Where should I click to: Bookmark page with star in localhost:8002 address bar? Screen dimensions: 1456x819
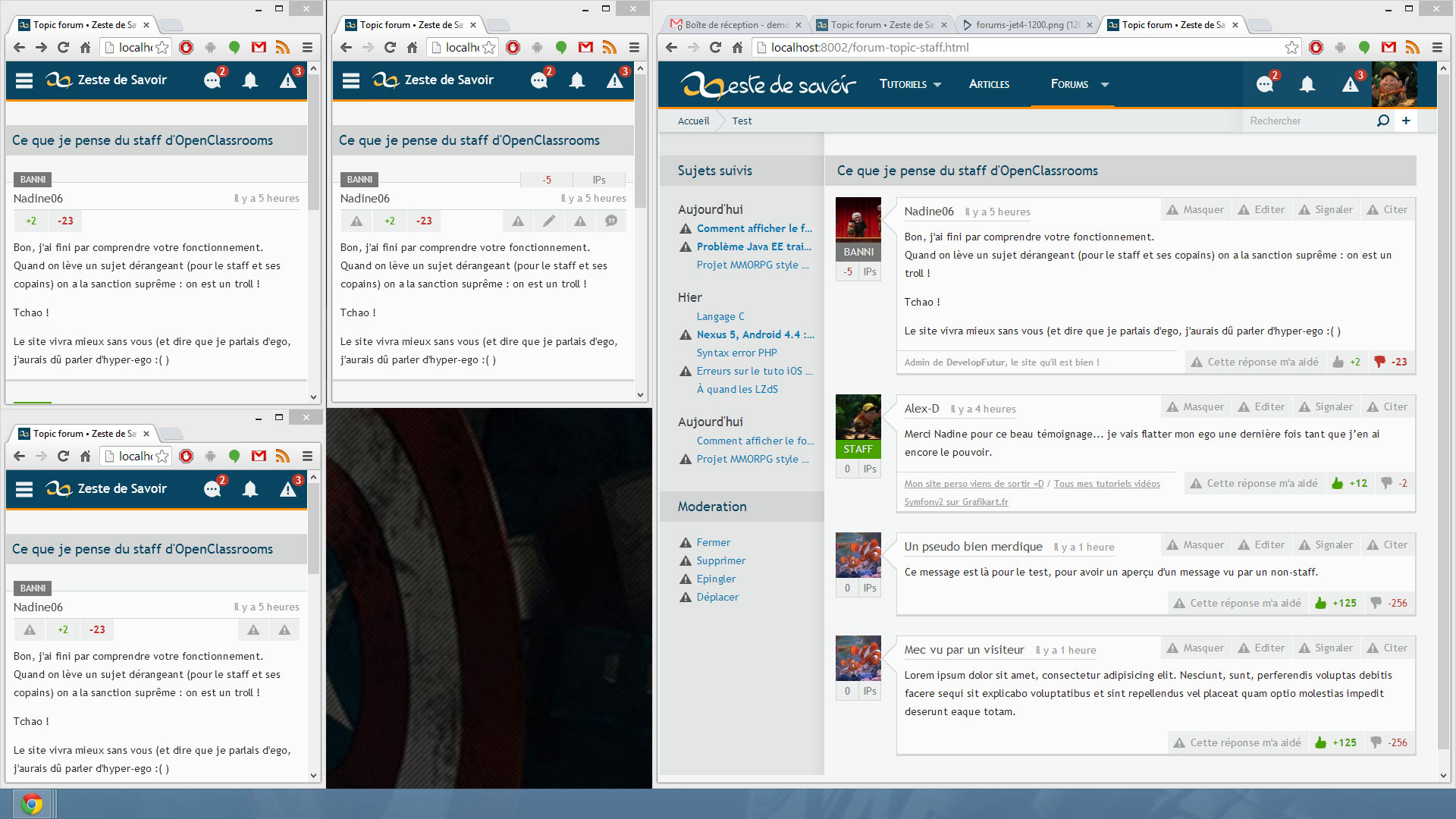[x=1291, y=48]
